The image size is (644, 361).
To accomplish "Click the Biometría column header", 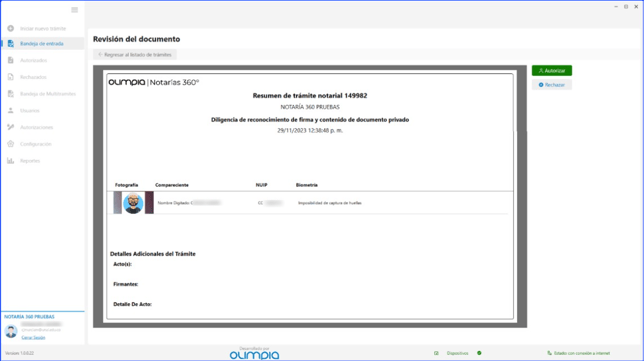I will pos(306,185).
